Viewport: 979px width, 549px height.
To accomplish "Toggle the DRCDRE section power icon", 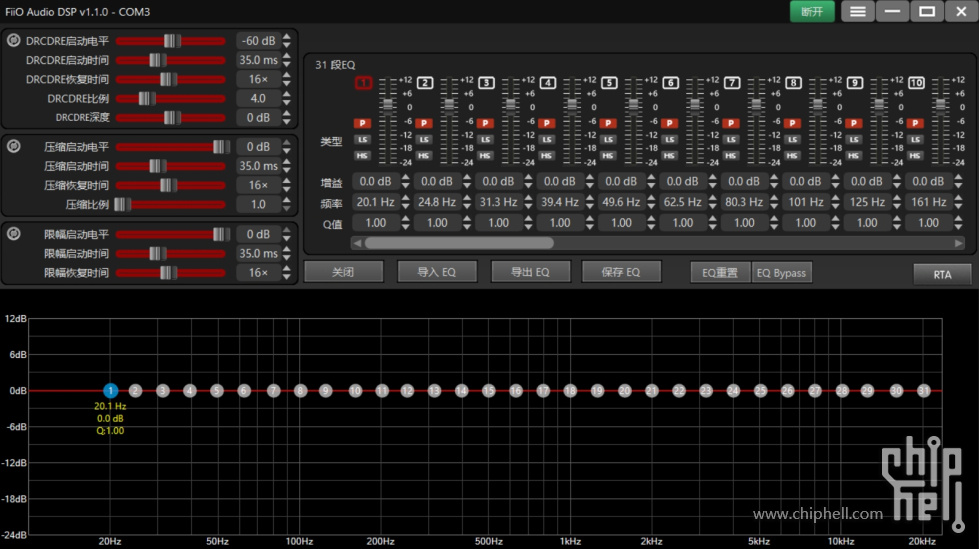I will [x=14, y=41].
